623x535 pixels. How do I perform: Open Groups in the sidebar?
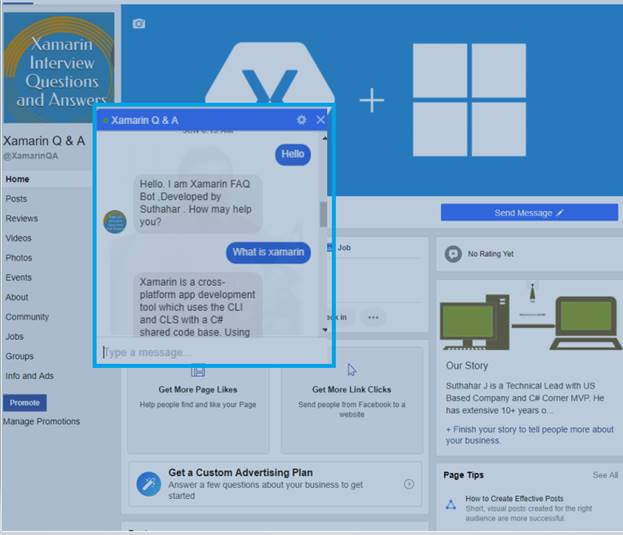point(19,356)
